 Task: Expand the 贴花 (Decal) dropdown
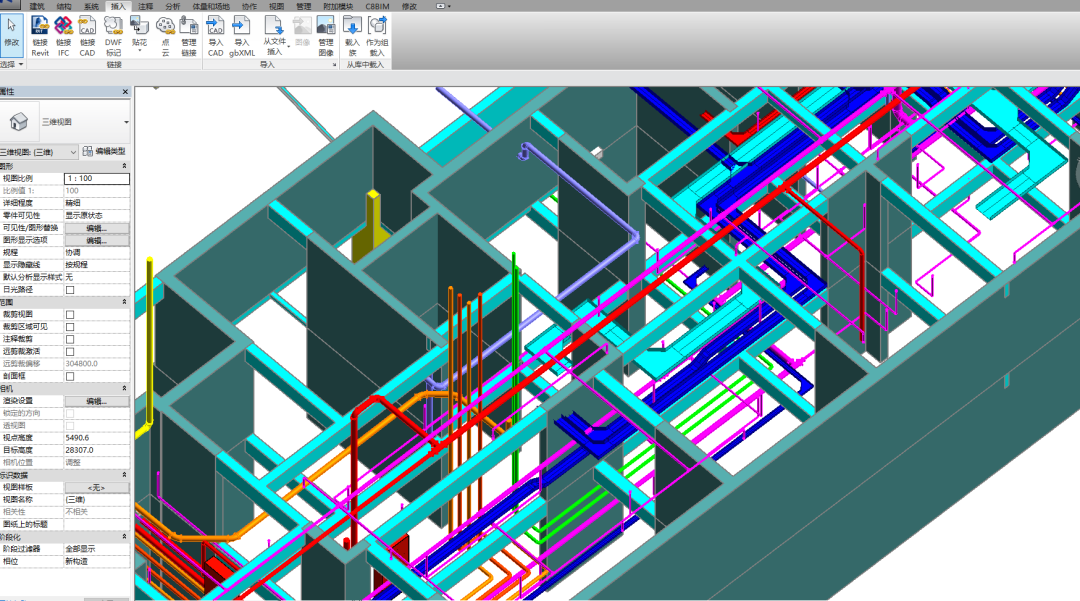139,51
